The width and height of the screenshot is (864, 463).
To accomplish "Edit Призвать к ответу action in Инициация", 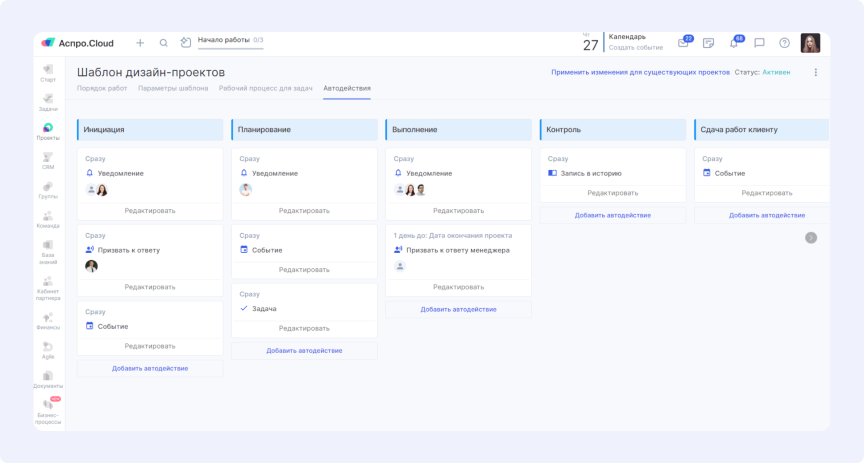I will [150, 287].
